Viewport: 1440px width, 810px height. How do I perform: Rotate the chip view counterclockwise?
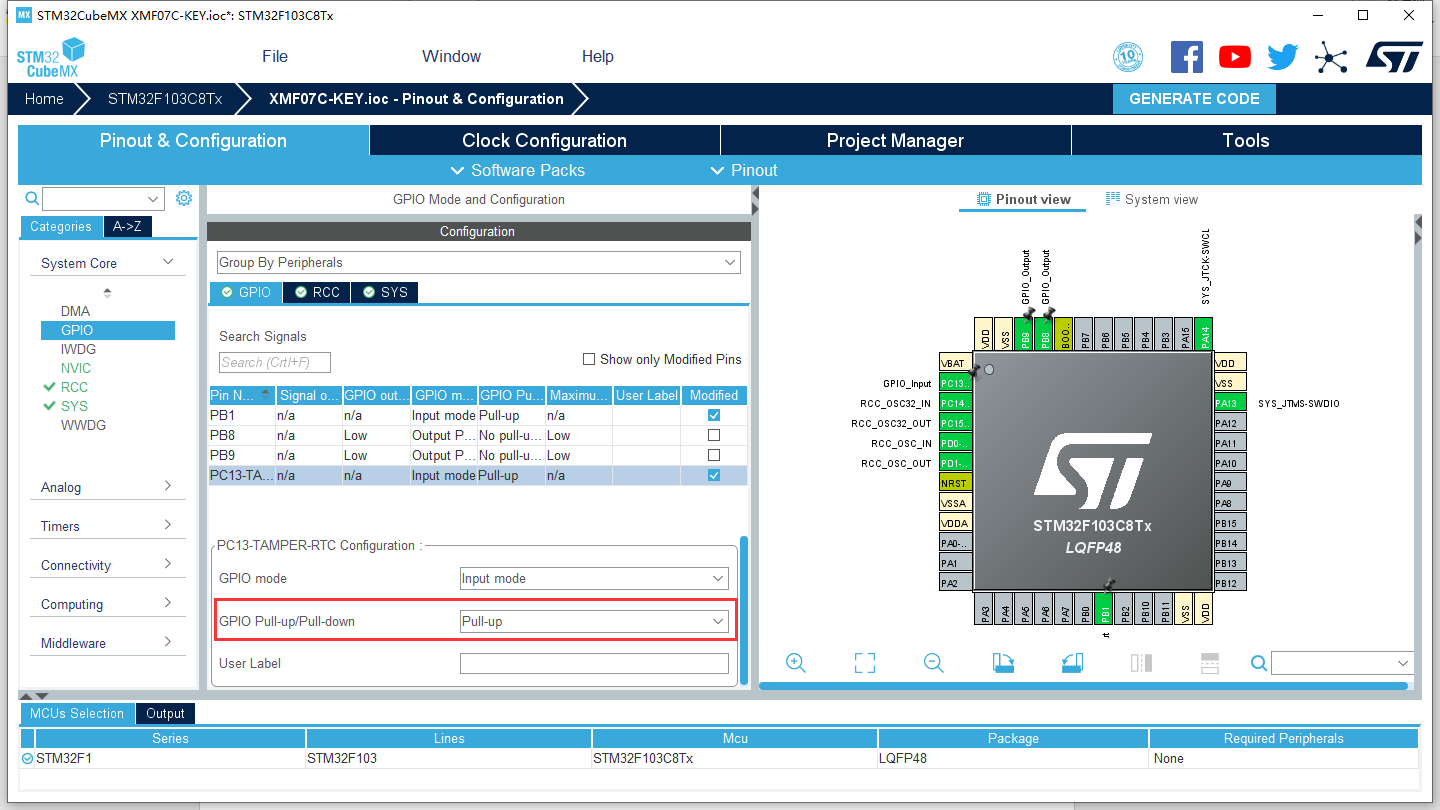[1071, 662]
